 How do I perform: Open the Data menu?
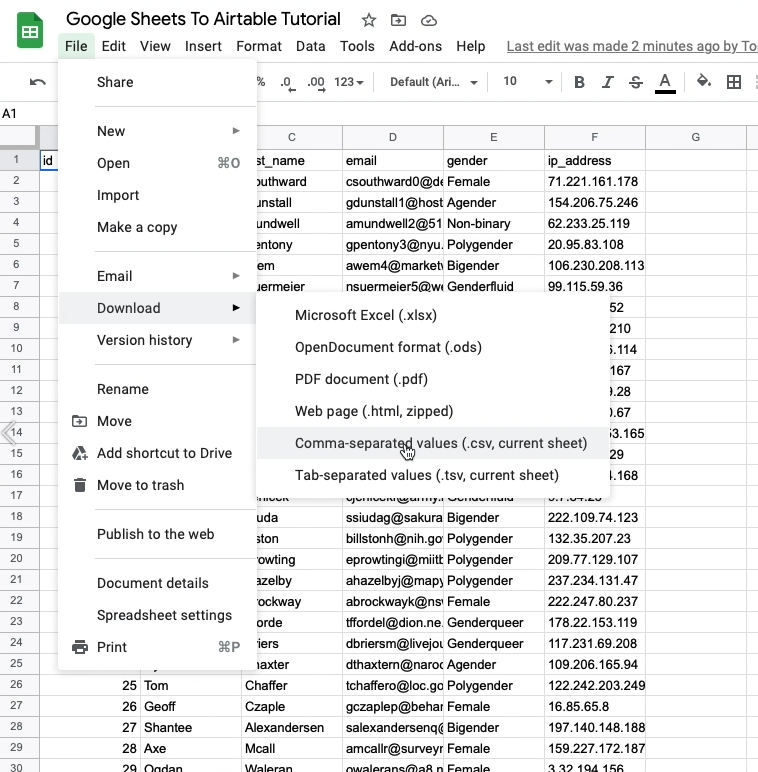(311, 46)
